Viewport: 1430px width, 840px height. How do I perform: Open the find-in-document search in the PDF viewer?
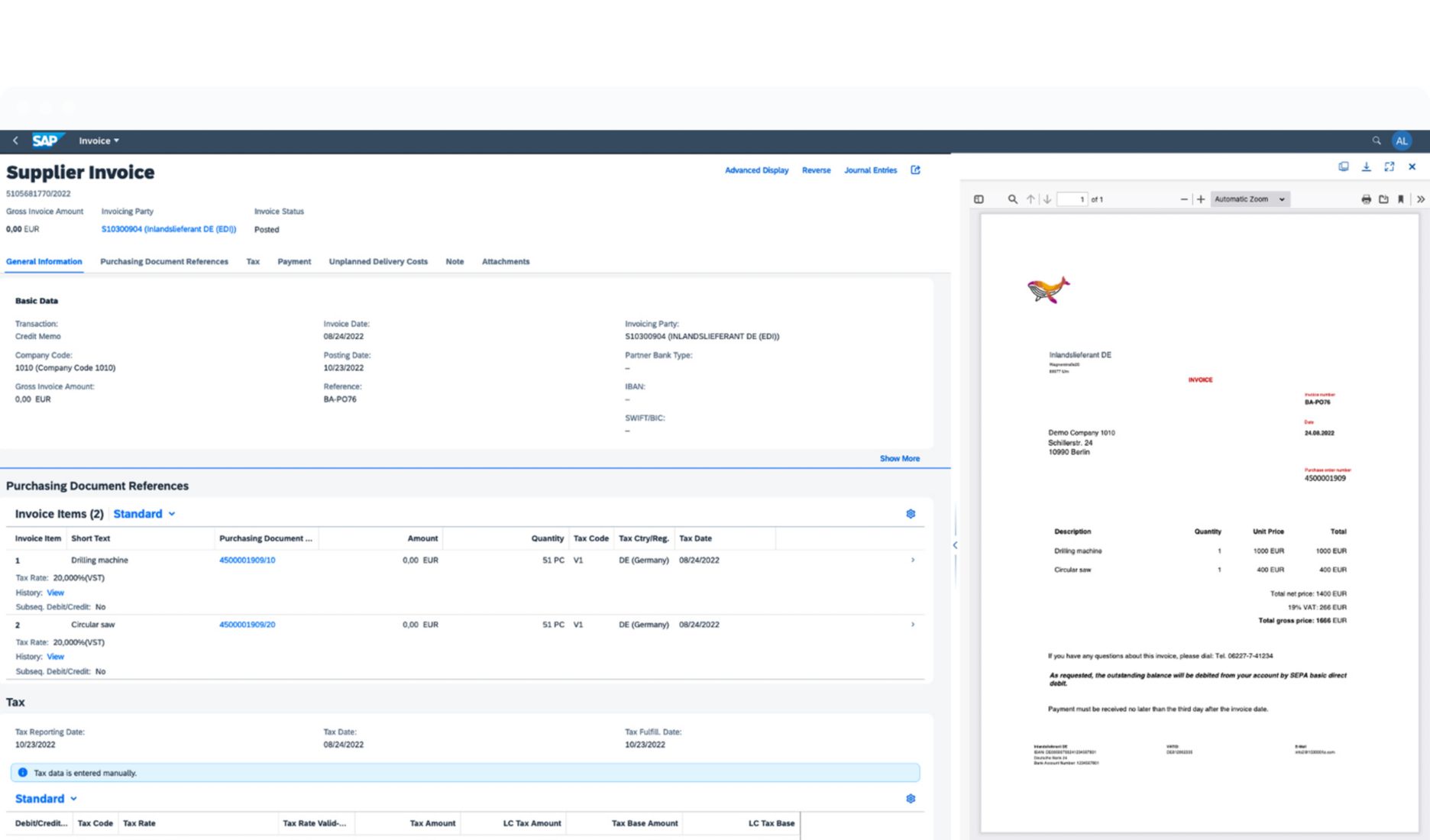tap(1012, 199)
